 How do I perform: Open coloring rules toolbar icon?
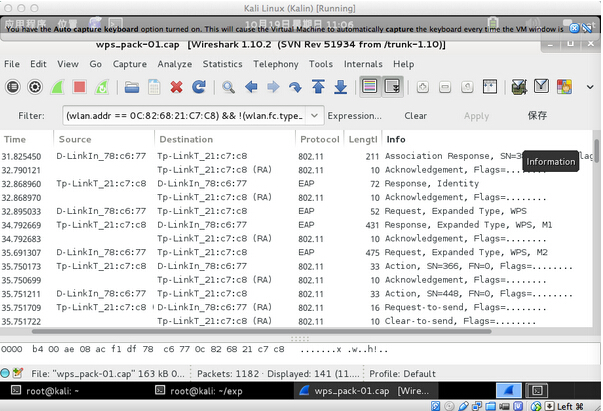tap(564, 87)
